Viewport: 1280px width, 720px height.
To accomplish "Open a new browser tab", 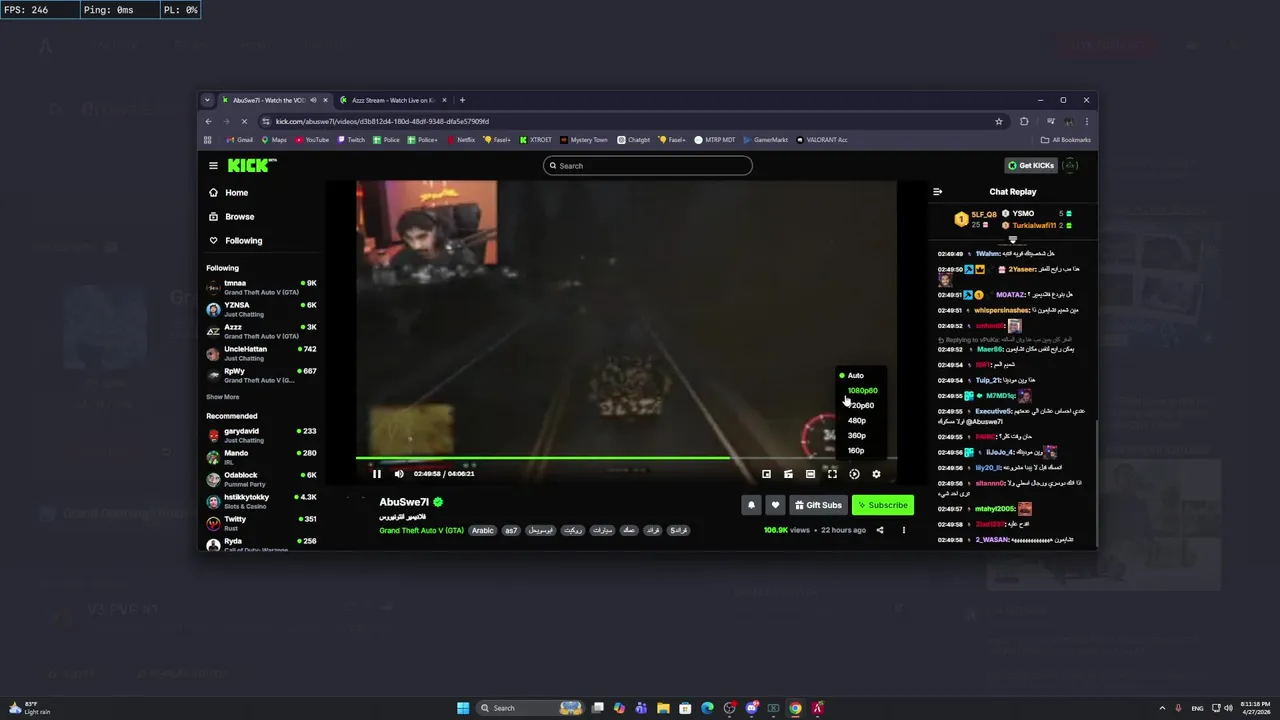I will click(x=462, y=100).
